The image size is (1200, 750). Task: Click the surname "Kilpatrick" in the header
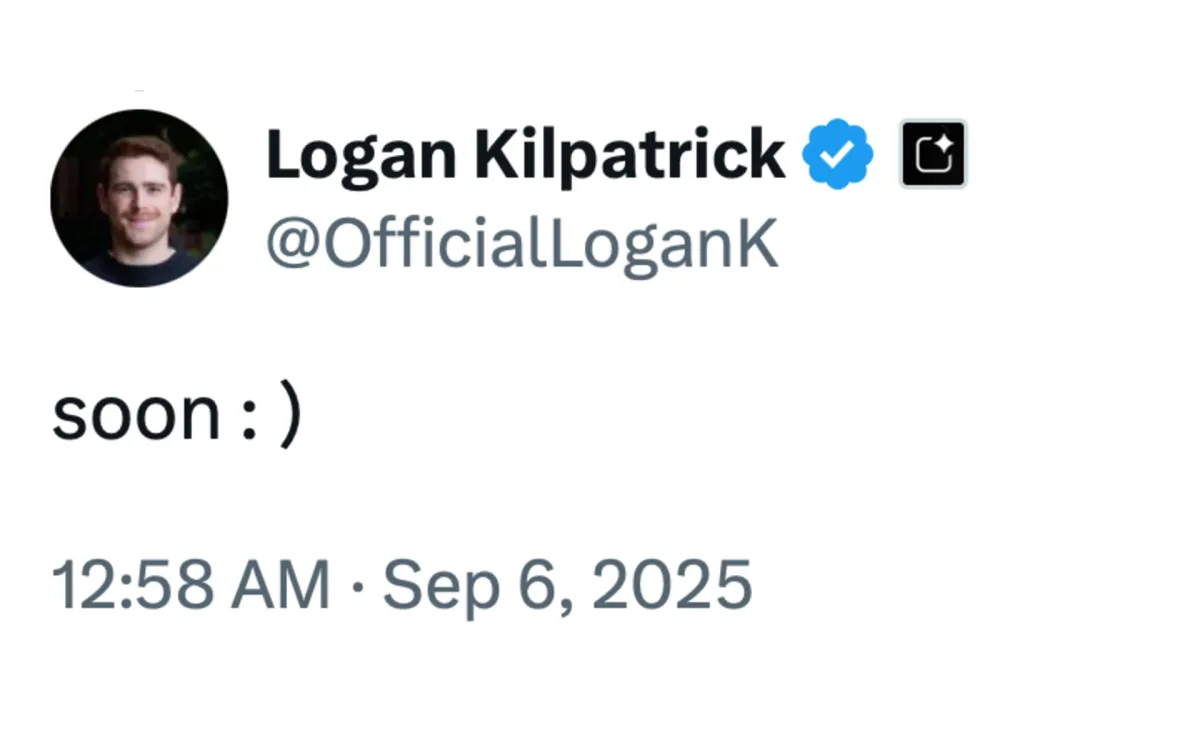point(629,156)
